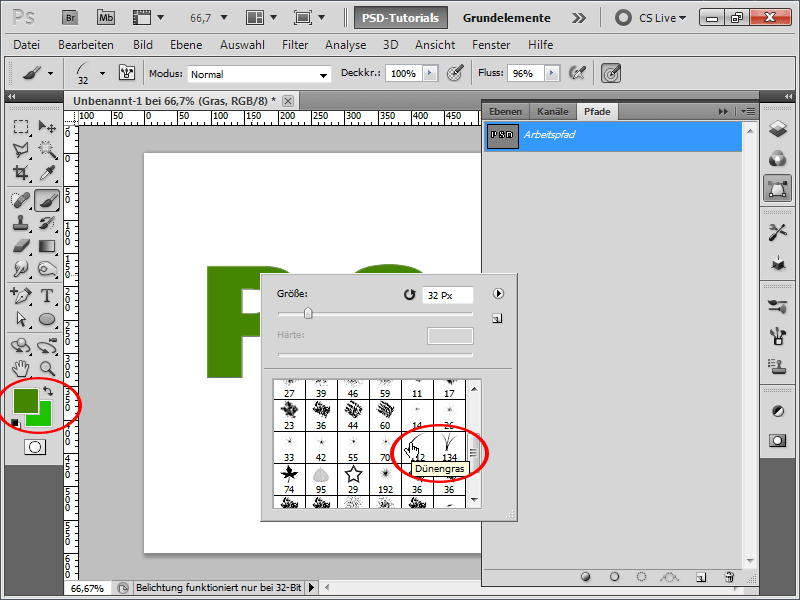Image resolution: width=800 pixels, height=600 pixels.
Task: Switch to the Ebenen tab
Action: click(x=505, y=111)
